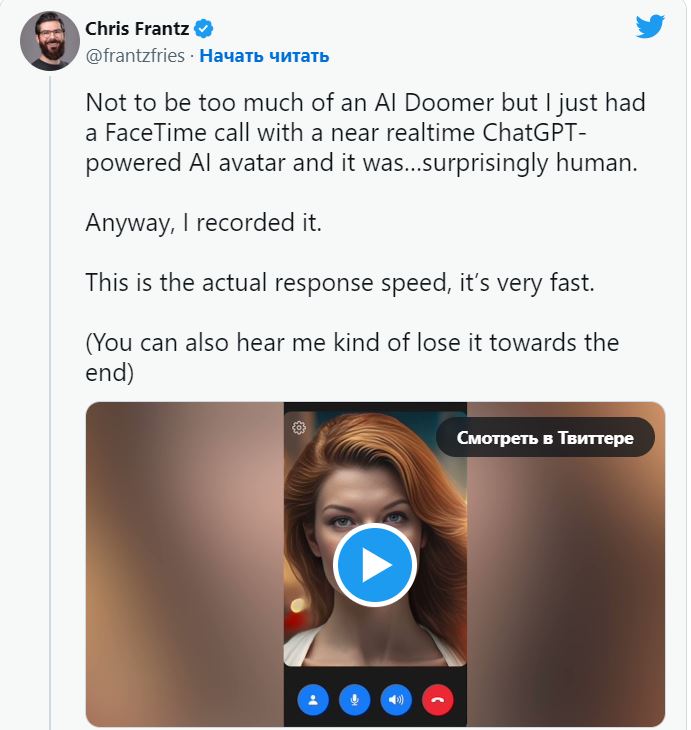End the call with red hang-up button
Screen dimensions: 691x730
click(x=438, y=699)
